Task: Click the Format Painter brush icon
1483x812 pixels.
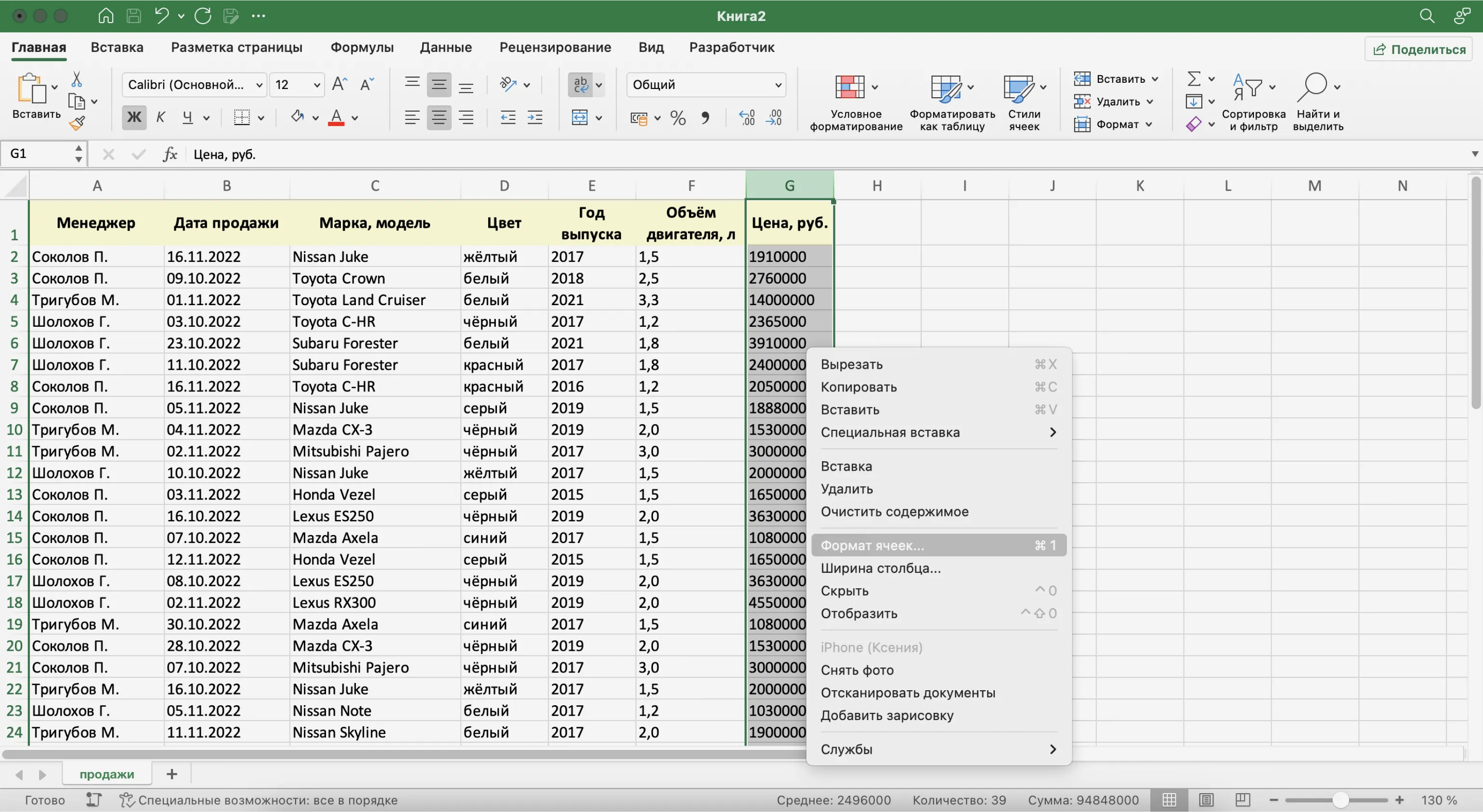Action: 77,123
